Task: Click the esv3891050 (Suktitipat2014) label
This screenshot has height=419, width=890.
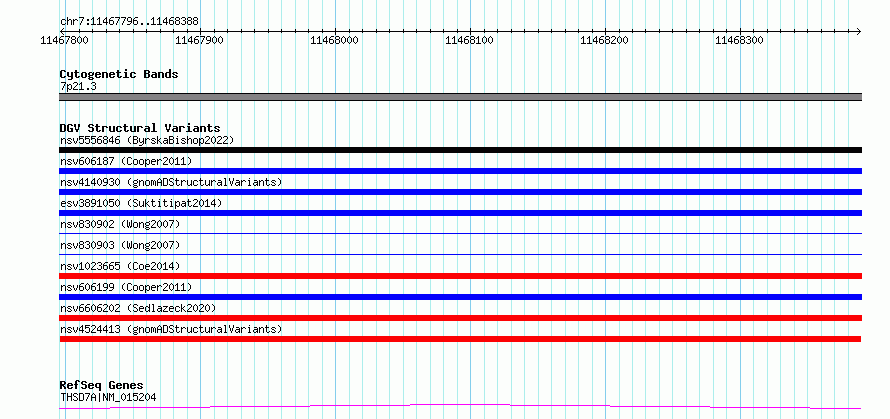Action: pyautogui.click(x=141, y=203)
